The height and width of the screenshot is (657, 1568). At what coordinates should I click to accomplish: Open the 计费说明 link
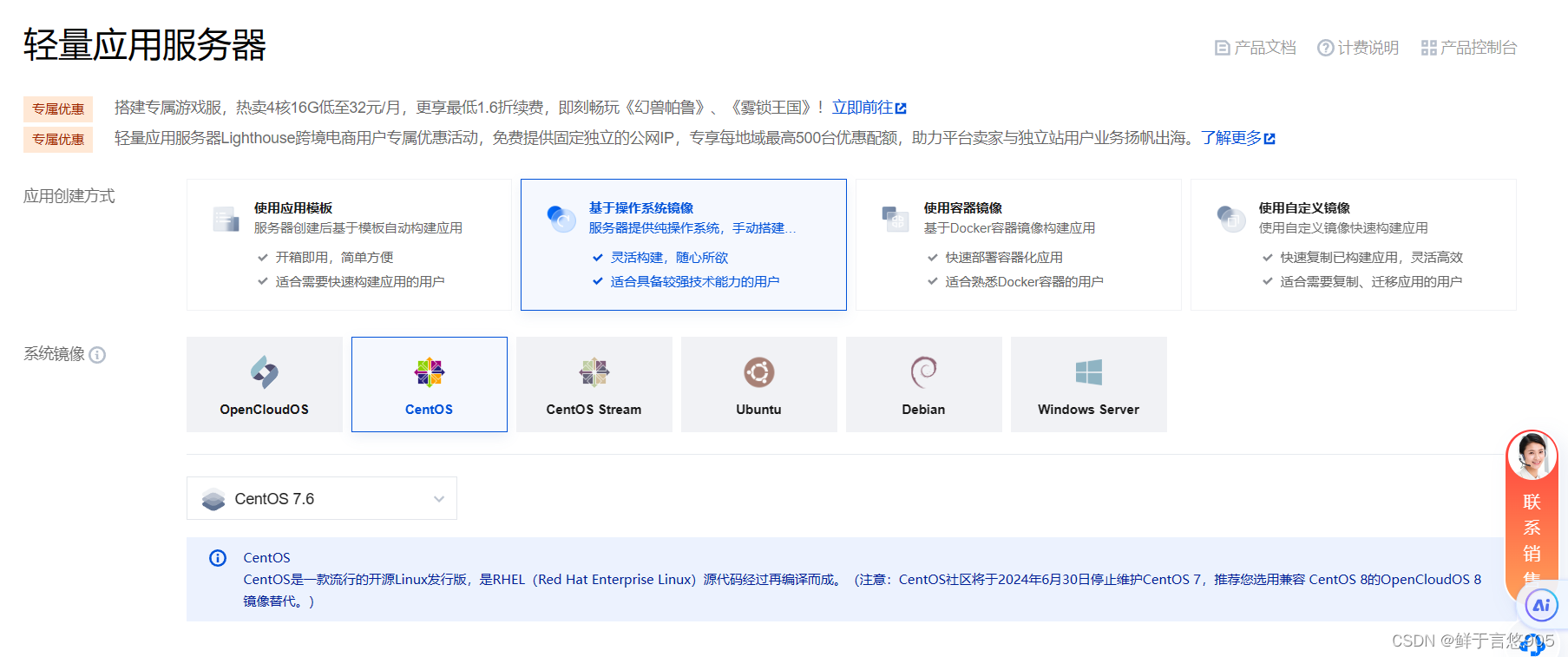pos(1358,48)
